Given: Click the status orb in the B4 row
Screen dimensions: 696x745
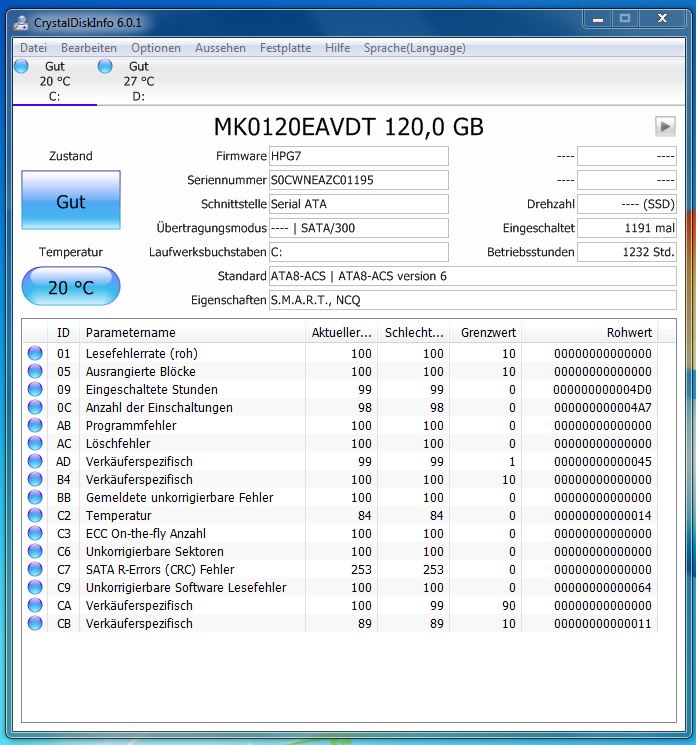Looking at the screenshot, I should click(x=35, y=479).
